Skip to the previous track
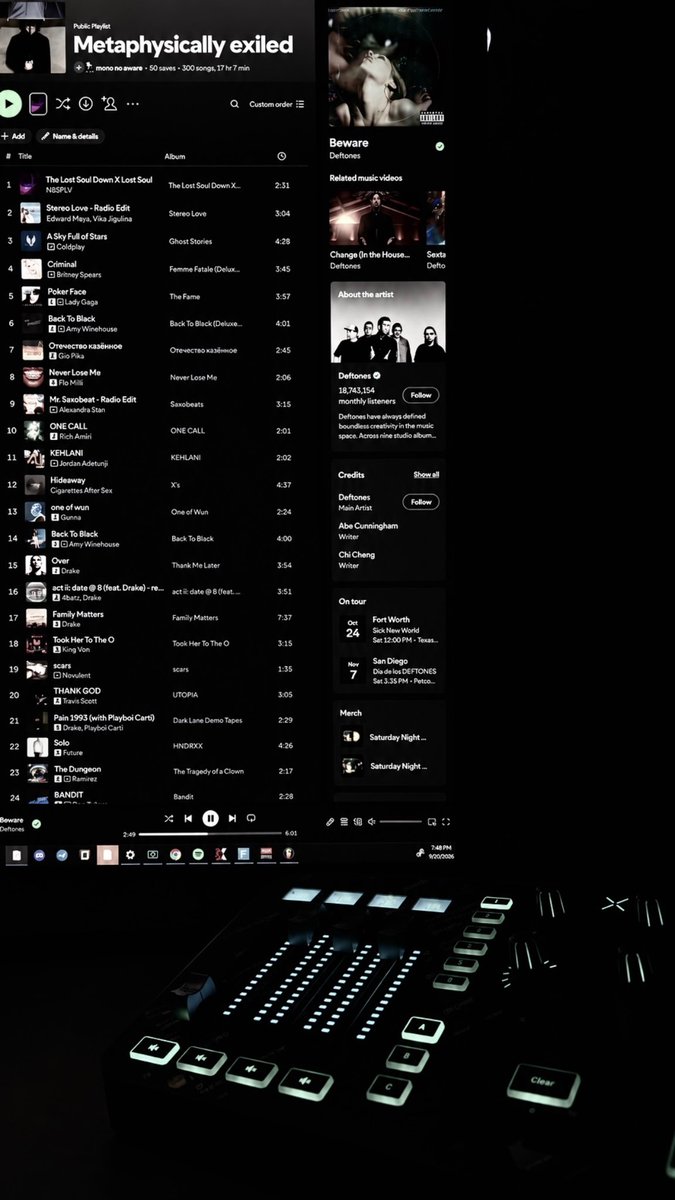675x1200 pixels. [x=188, y=818]
